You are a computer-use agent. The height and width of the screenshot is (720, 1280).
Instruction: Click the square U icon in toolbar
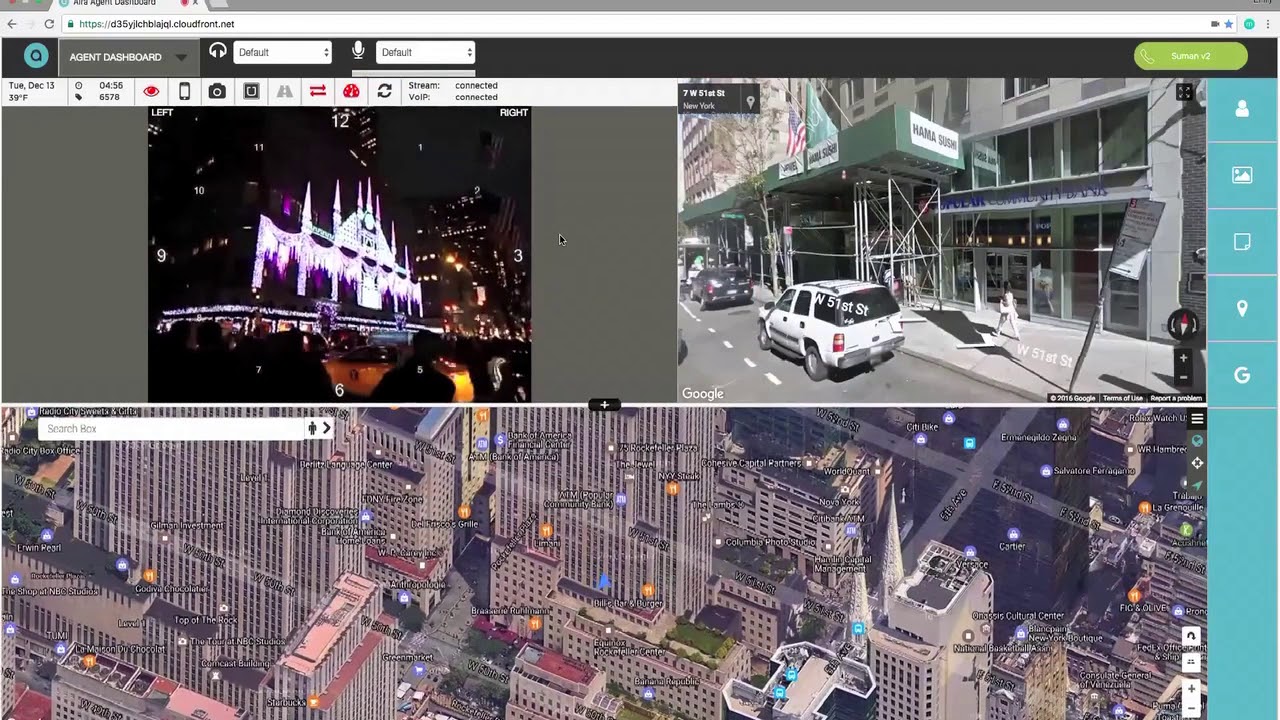pos(251,91)
